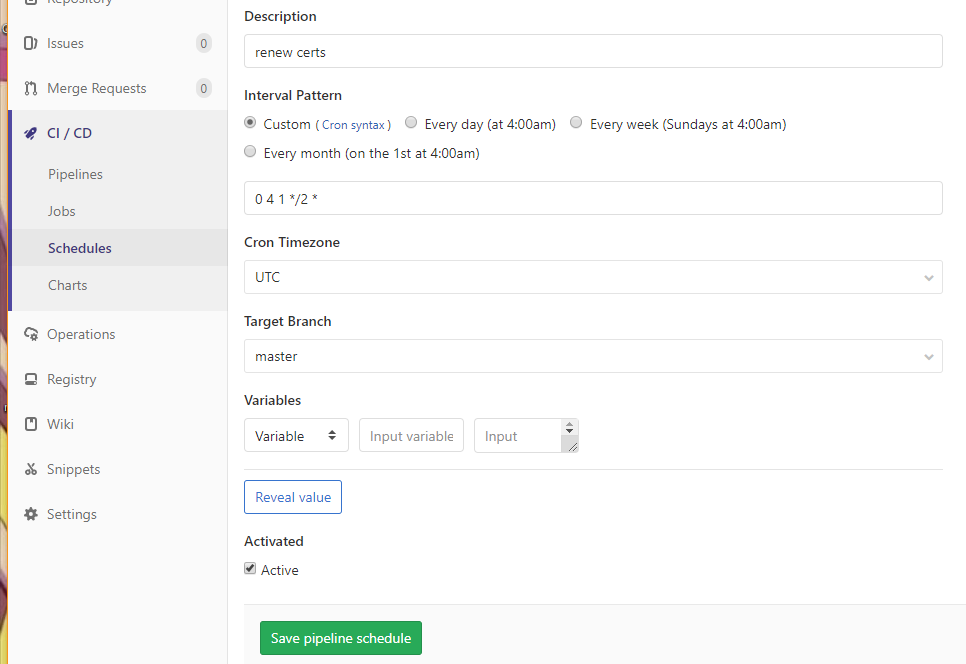966x664 pixels.
Task: Click the value textarea resize handle
Action: pos(572,447)
